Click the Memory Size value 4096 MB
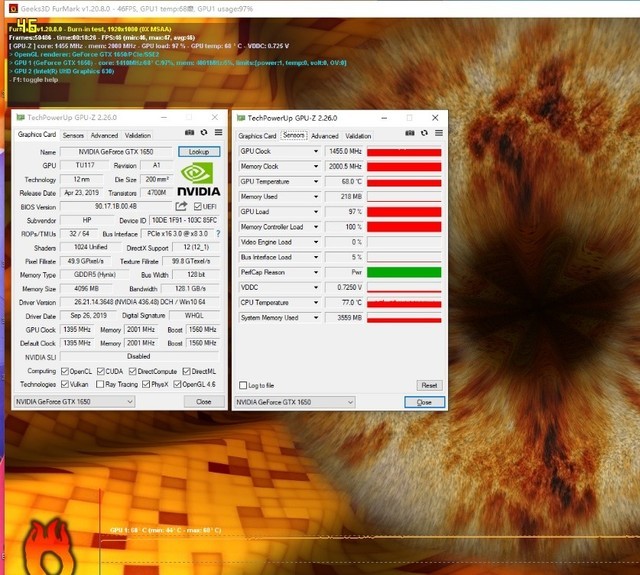This screenshot has width=640, height=575. (x=86, y=289)
